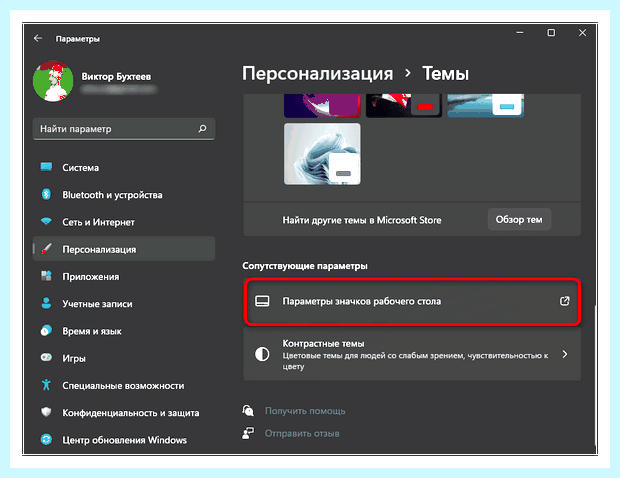The height and width of the screenshot is (478, 620).
Task: Open Учетные записи section
Action: (124, 304)
